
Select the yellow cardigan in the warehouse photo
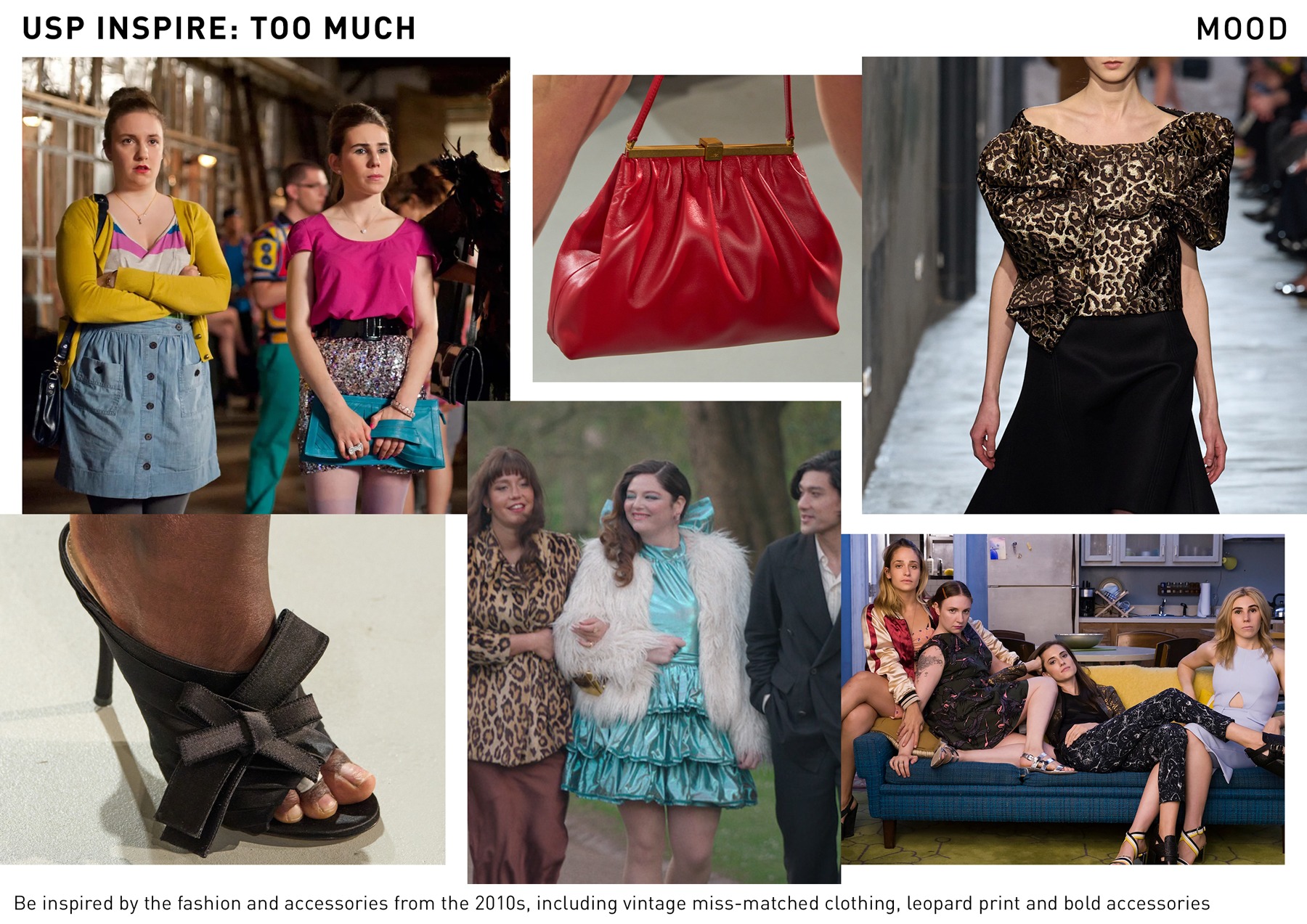138,276
